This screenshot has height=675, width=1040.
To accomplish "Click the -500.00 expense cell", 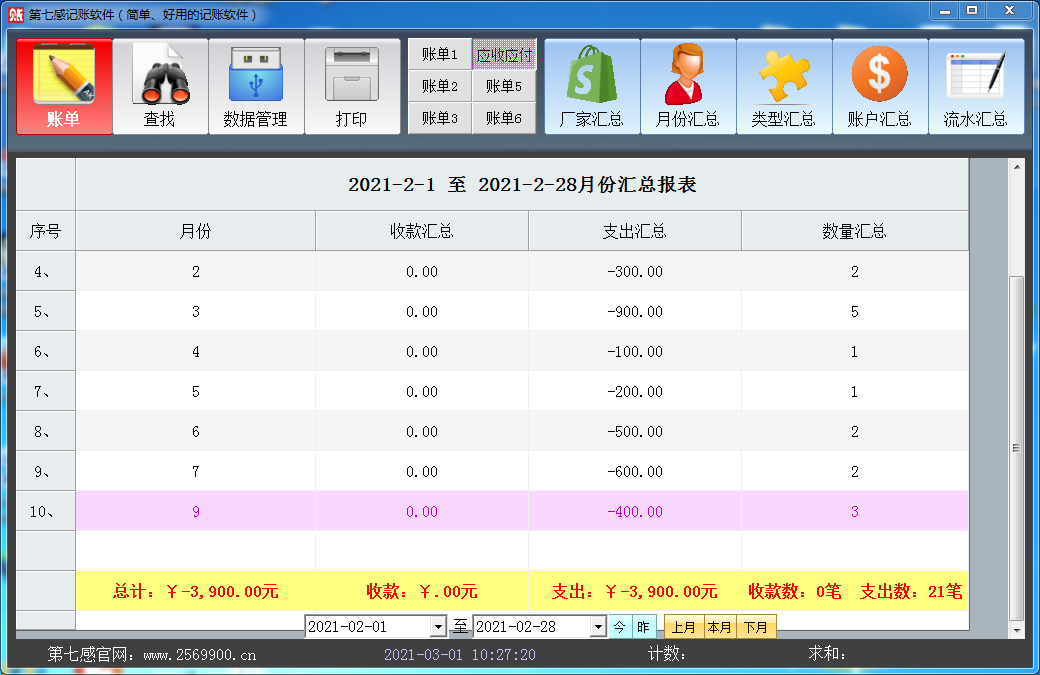I will 635,431.
